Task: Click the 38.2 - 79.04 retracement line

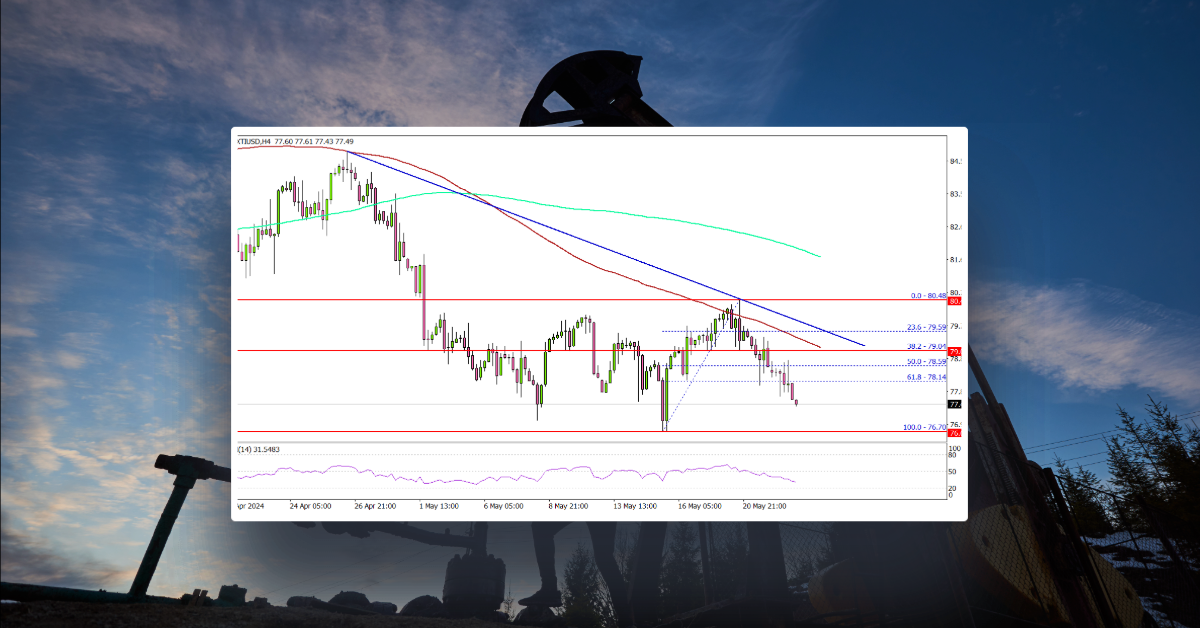Action: click(x=600, y=350)
